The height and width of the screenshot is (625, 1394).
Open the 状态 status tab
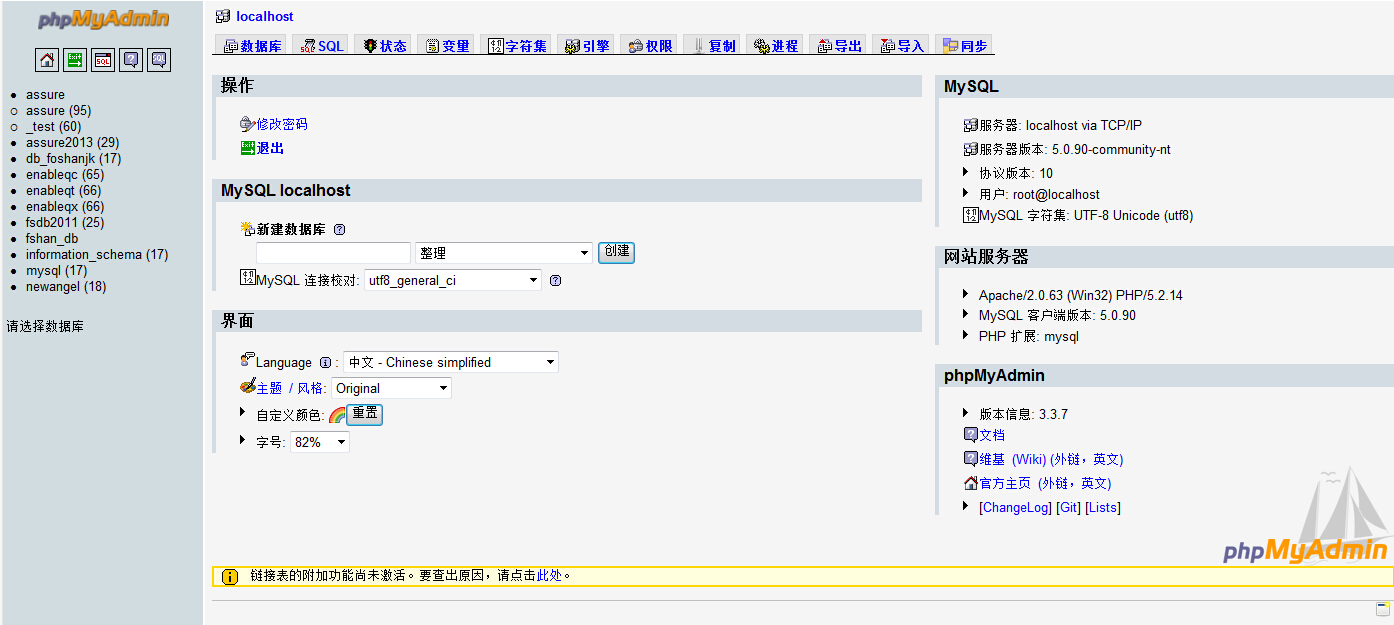[384, 46]
